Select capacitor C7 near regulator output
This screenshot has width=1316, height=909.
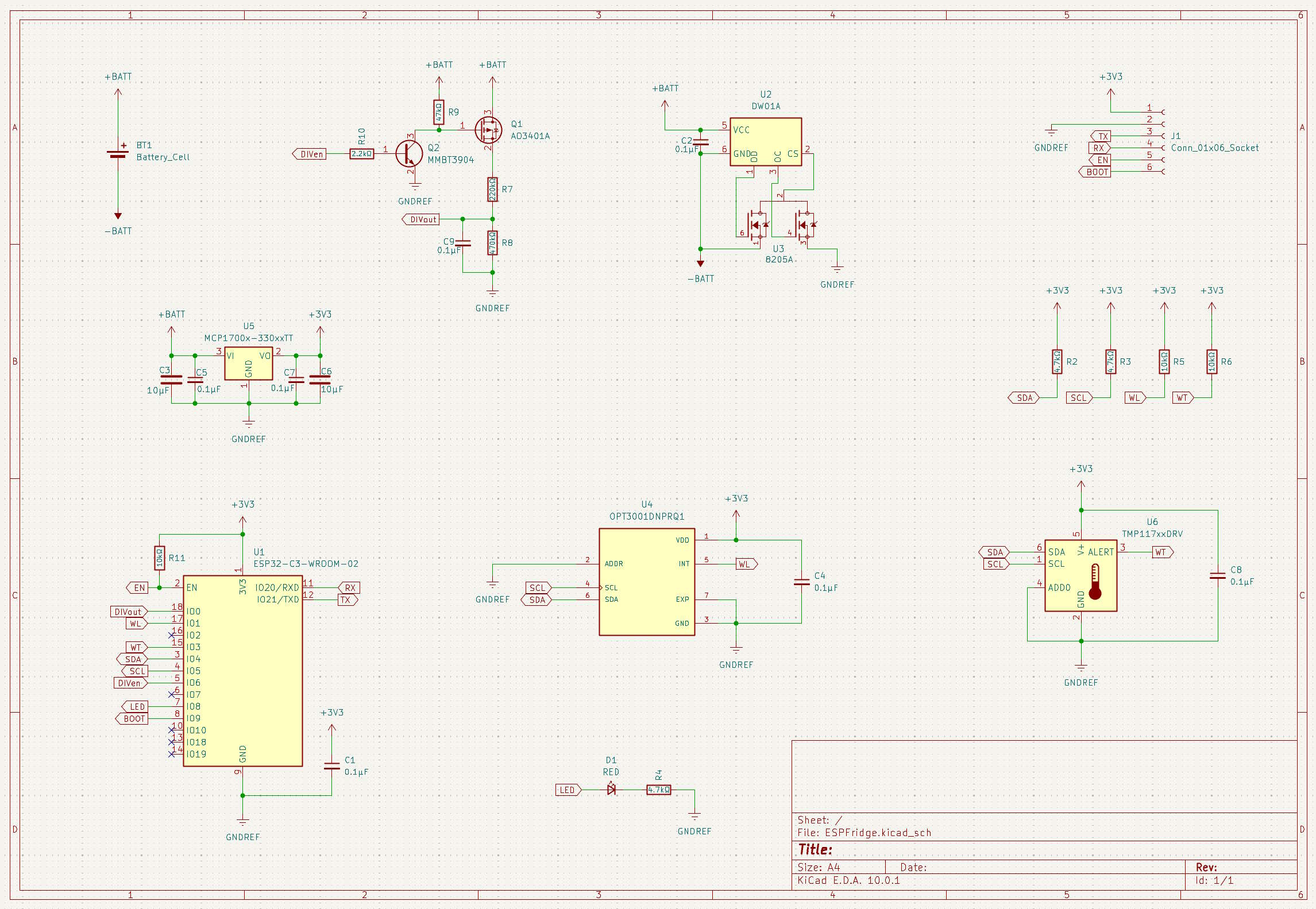[296, 380]
